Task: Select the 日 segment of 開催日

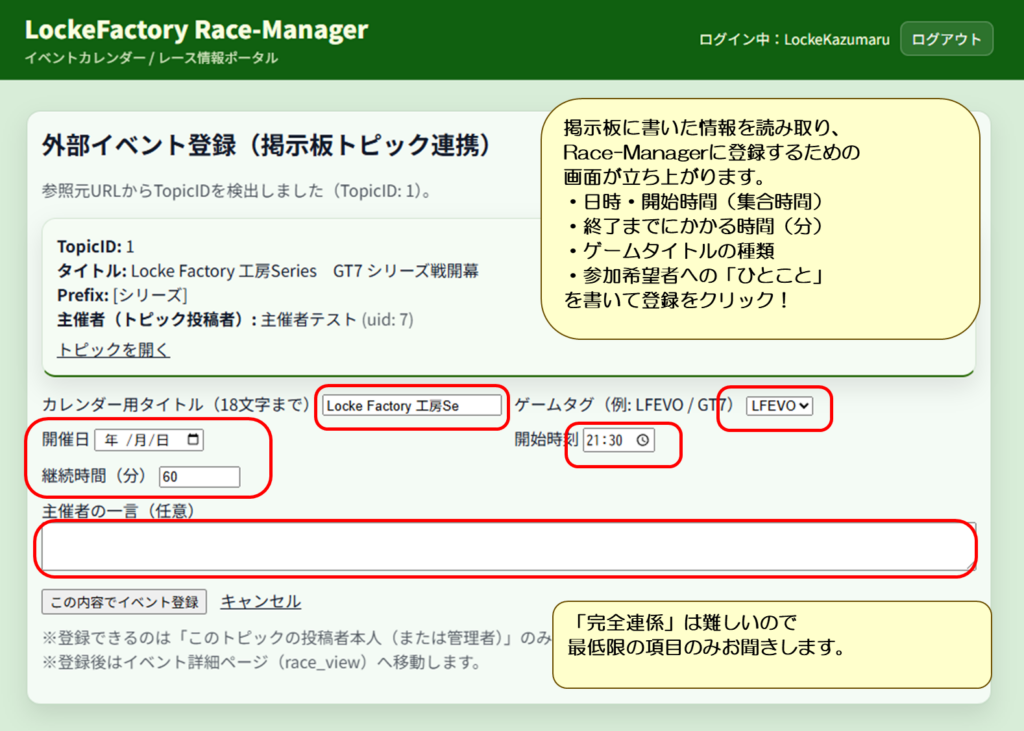Action: (x=162, y=440)
